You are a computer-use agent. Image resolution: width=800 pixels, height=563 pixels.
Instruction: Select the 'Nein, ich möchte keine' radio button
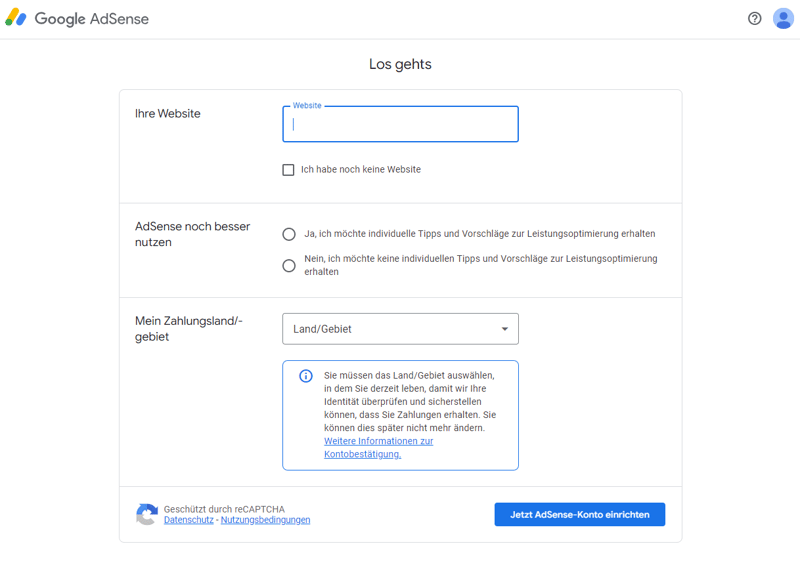[x=289, y=265]
